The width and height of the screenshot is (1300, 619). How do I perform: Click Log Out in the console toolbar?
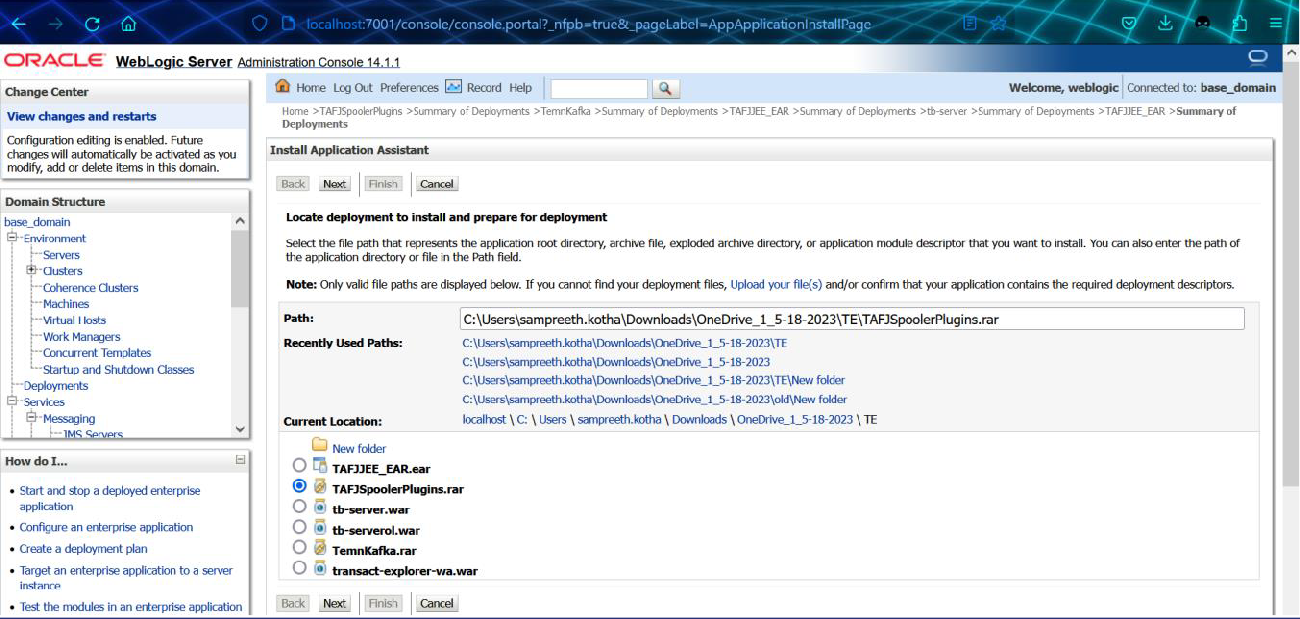click(352, 88)
